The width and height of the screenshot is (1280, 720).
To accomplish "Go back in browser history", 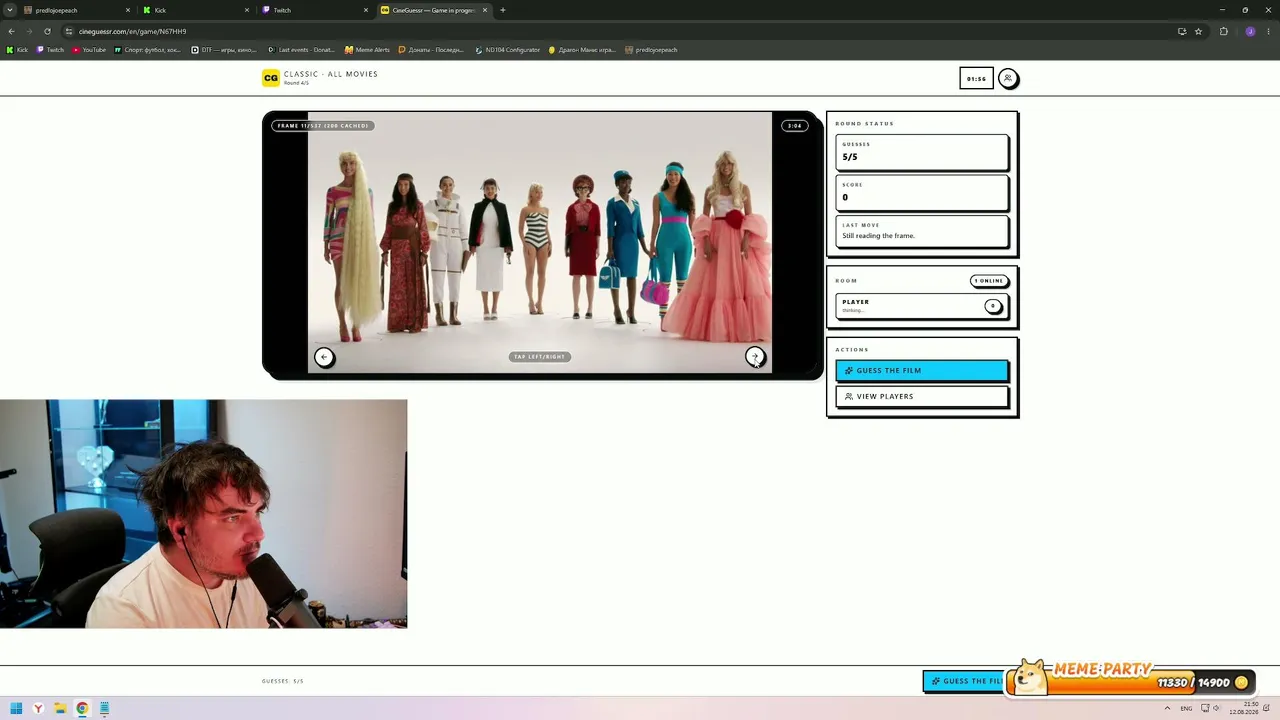I will [11, 31].
